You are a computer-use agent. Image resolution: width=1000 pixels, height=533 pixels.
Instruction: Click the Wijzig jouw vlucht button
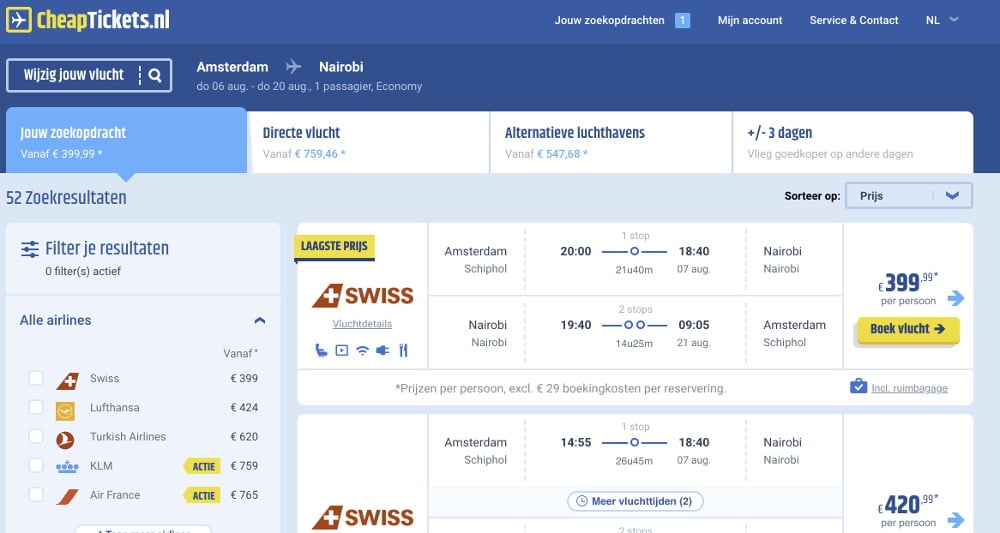click(x=89, y=75)
